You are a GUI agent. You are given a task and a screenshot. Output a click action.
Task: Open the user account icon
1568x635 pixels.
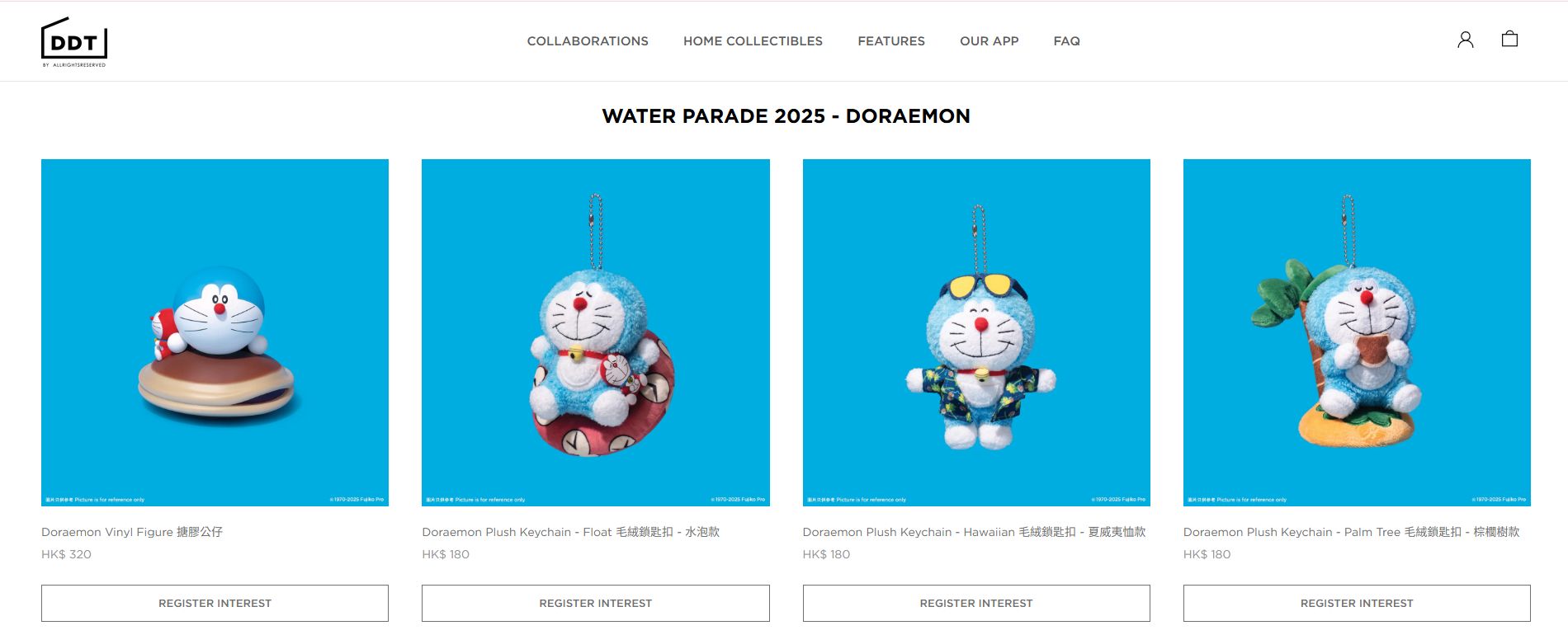coord(1465,40)
